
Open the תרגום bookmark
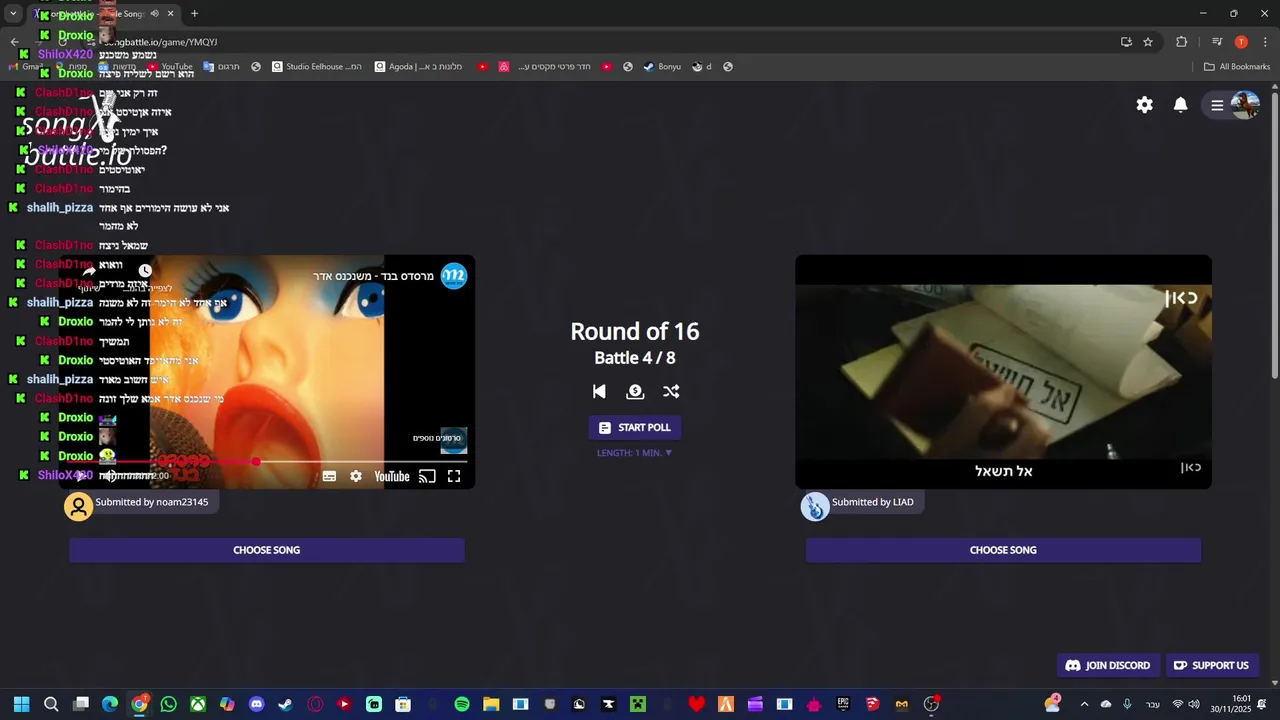point(221,67)
